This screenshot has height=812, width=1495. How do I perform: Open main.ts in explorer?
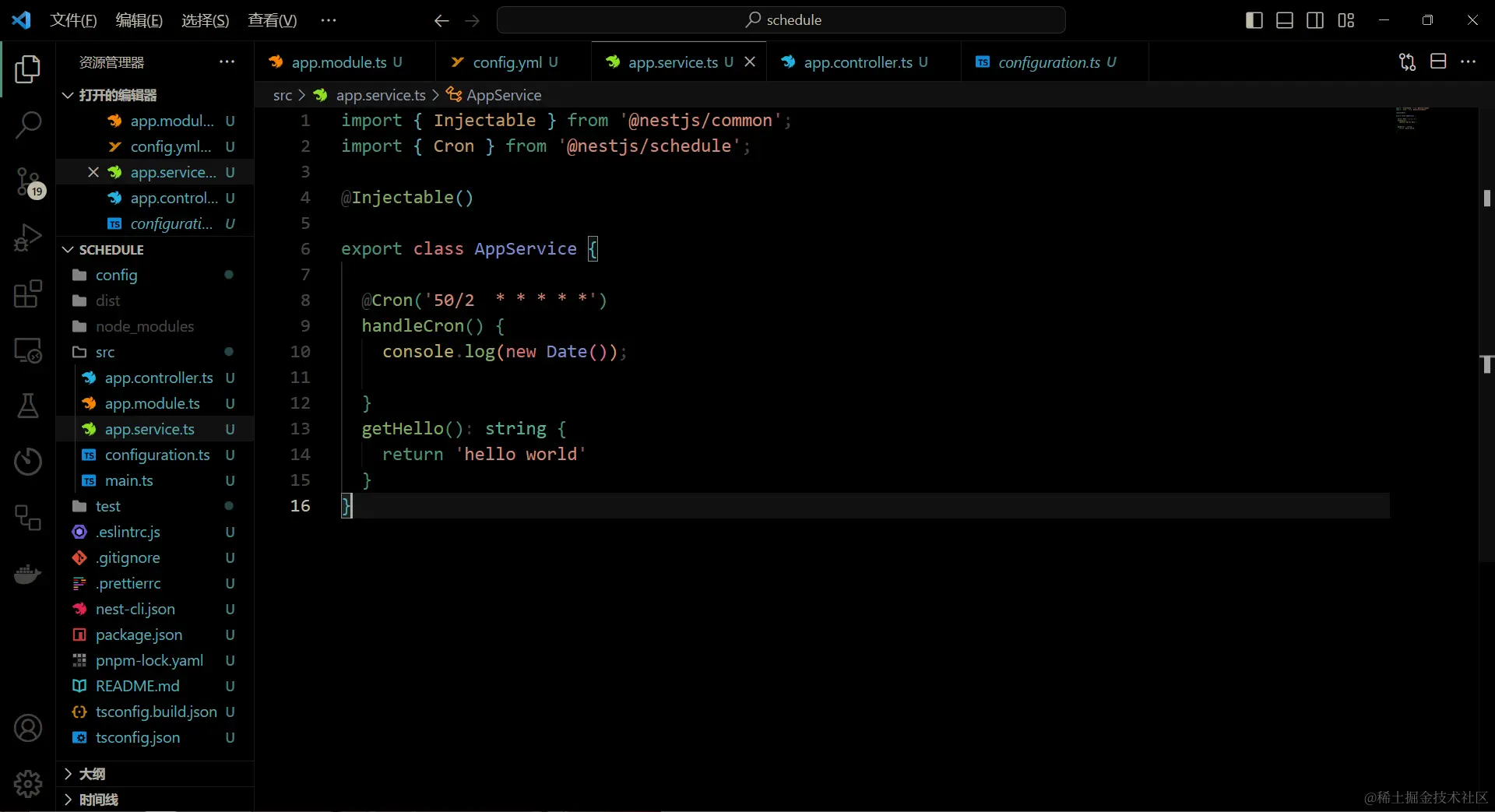click(x=155, y=480)
